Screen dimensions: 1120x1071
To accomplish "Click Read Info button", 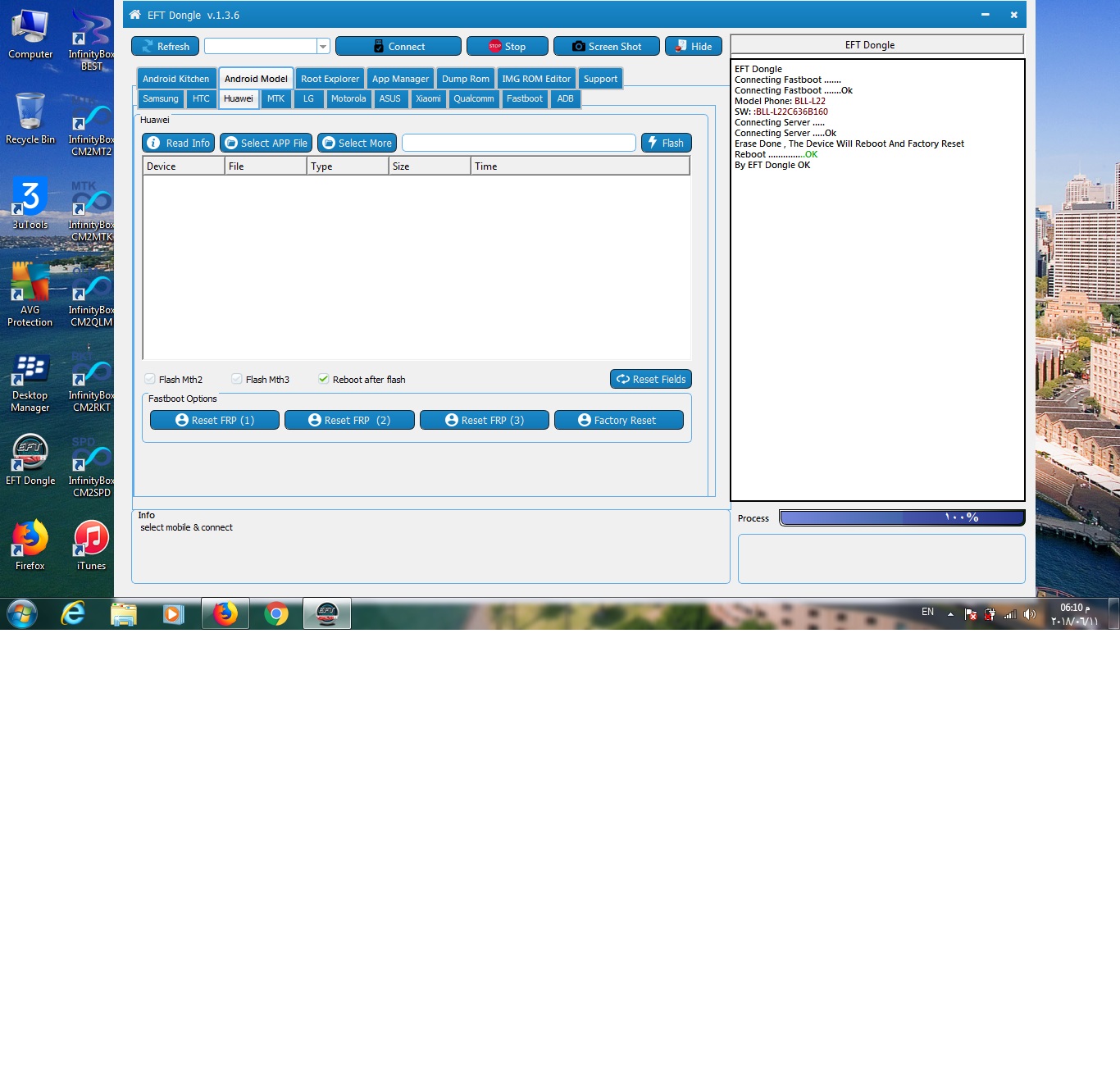I will (x=178, y=143).
